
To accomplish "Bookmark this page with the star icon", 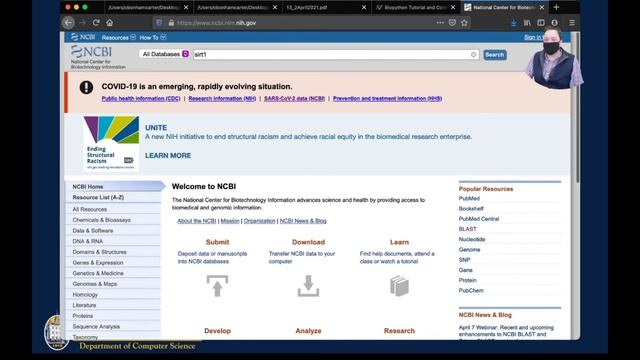I will click(x=464, y=23).
